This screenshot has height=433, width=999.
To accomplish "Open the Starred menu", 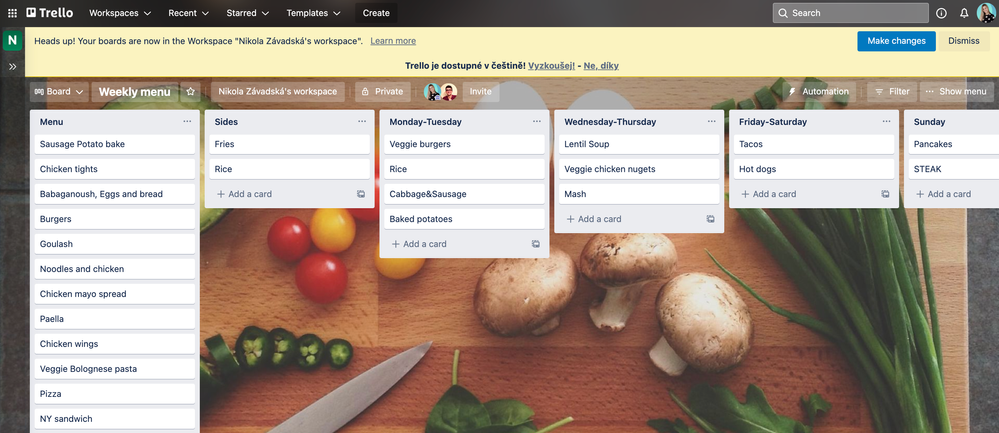I will click(x=247, y=13).
